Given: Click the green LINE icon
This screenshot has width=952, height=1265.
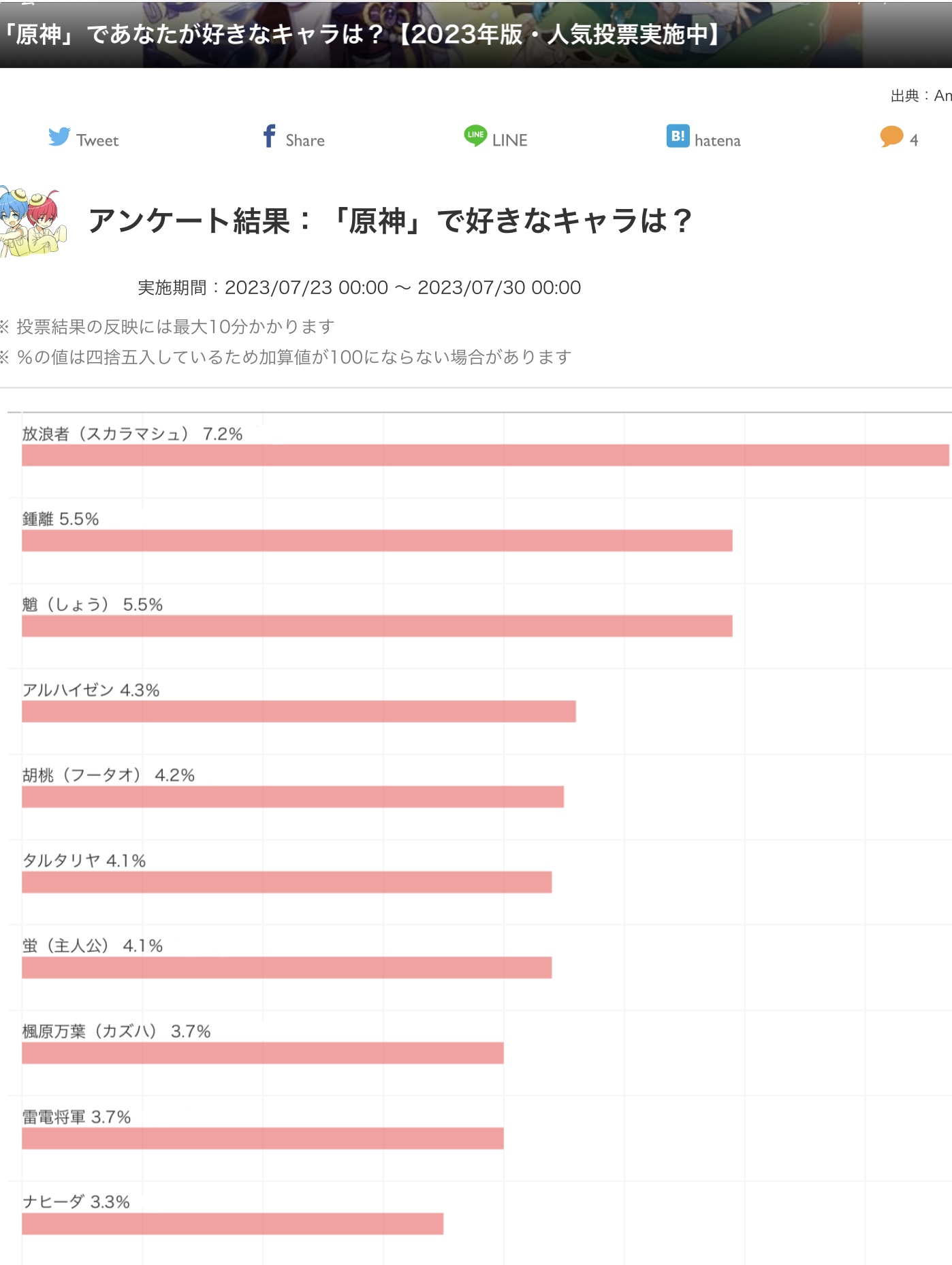Looking at the screenshot, I should (475, 135).
